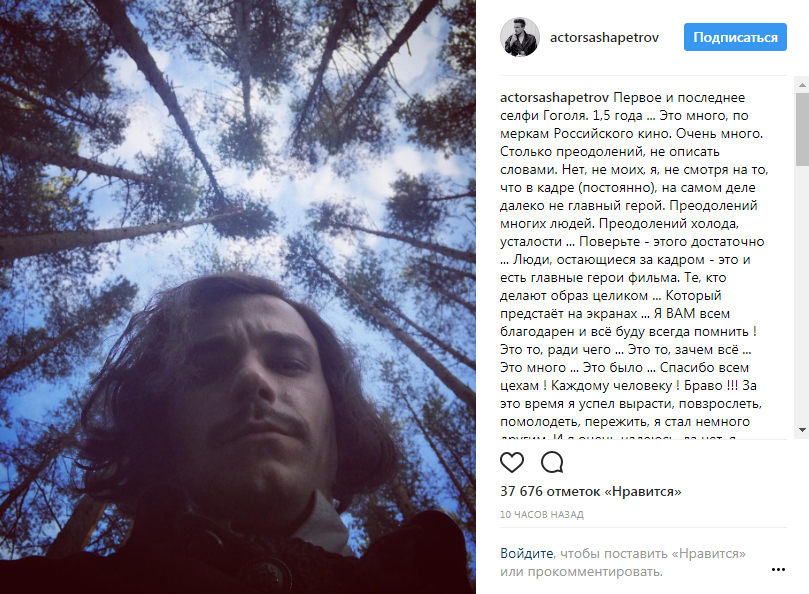Click the scrollbar down arrow in caption panel

(x=802, y=430)
